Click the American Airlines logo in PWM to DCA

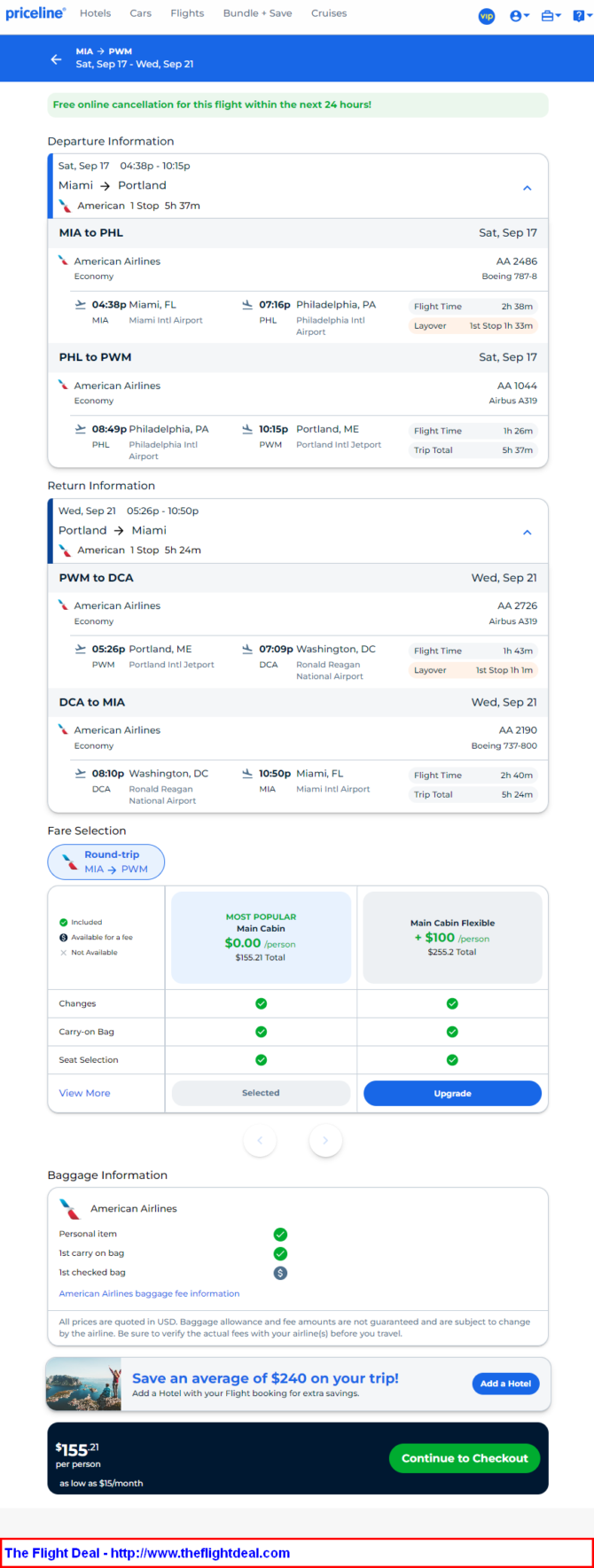pos(64,605)
